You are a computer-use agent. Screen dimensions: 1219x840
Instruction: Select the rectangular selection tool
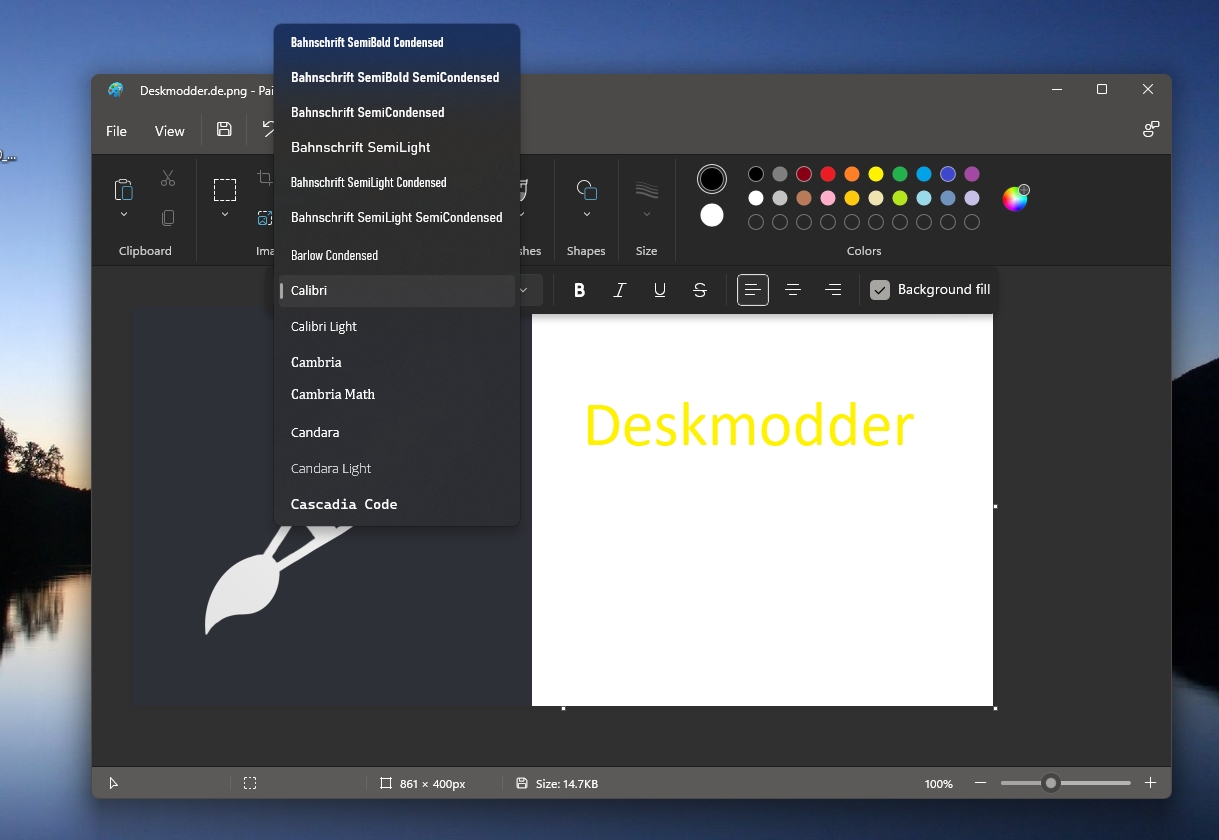[225, 190]
